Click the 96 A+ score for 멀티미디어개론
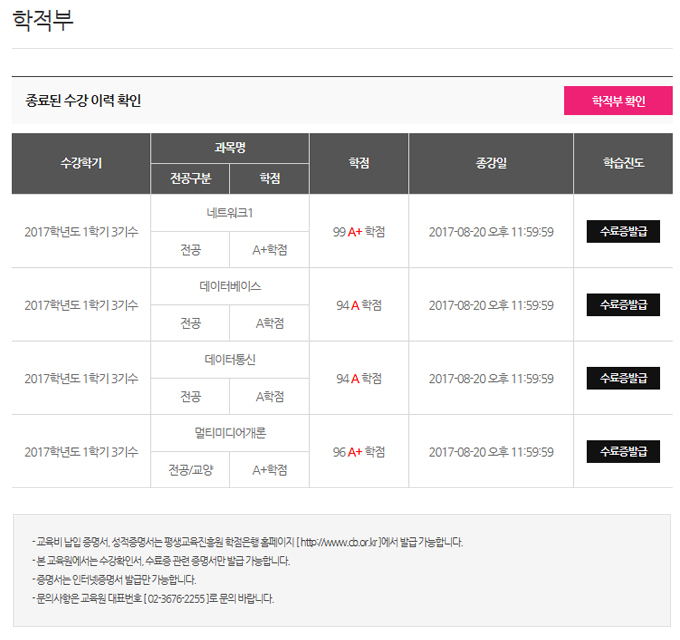 (x=359, y=452)
